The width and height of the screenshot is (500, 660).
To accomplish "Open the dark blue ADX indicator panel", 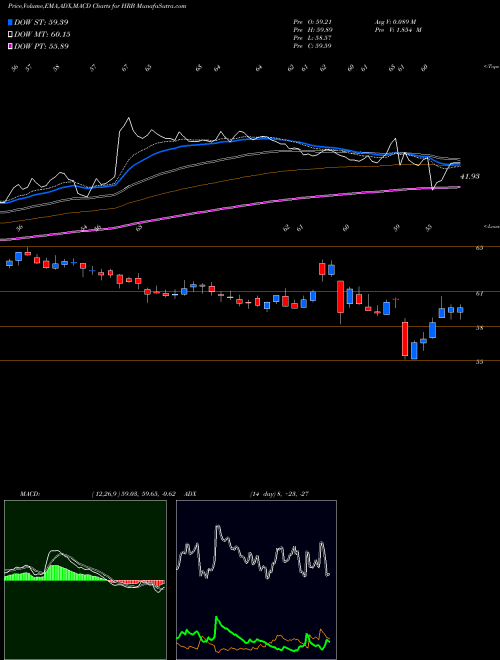I will (x=256, y=580).
